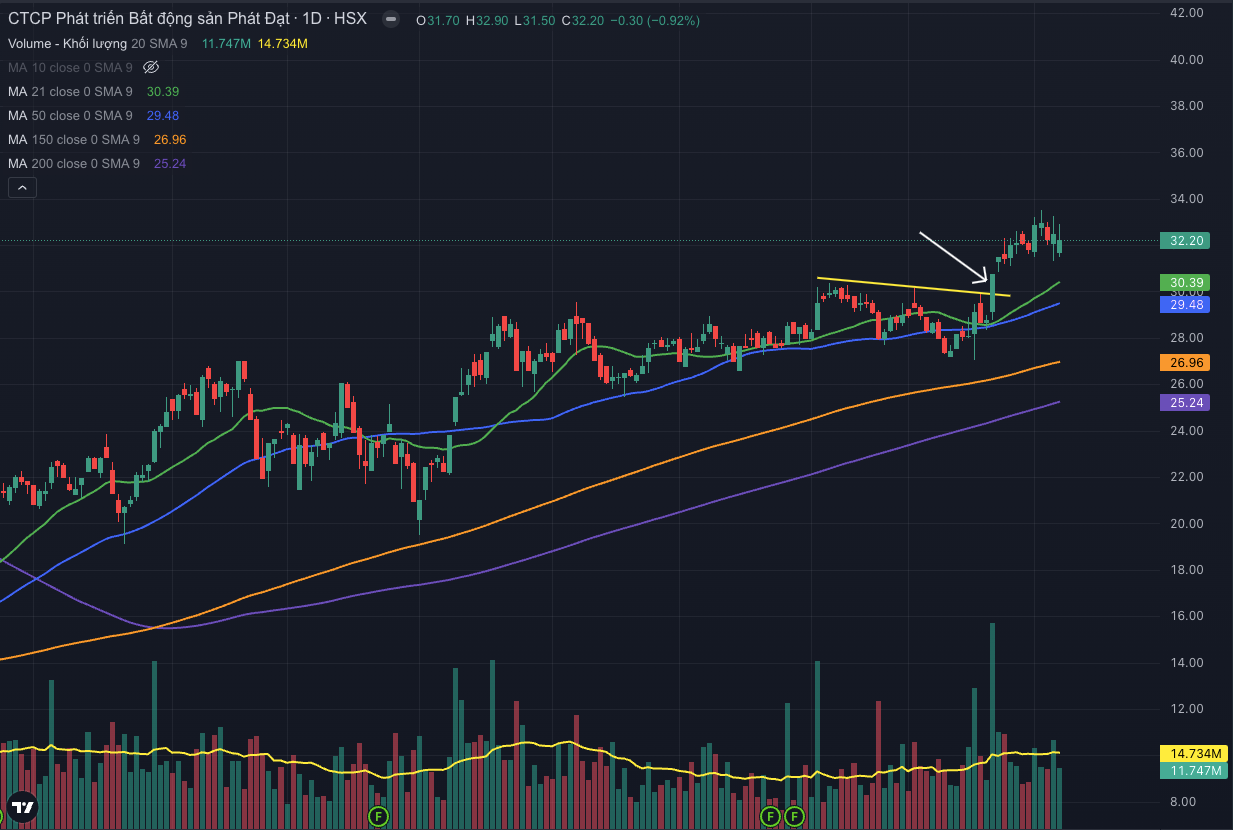Select the MA 10 close 0 SMA 9 legend
Screen dimensions: 1233x830
pyautogui.click(x=70, y=68)
